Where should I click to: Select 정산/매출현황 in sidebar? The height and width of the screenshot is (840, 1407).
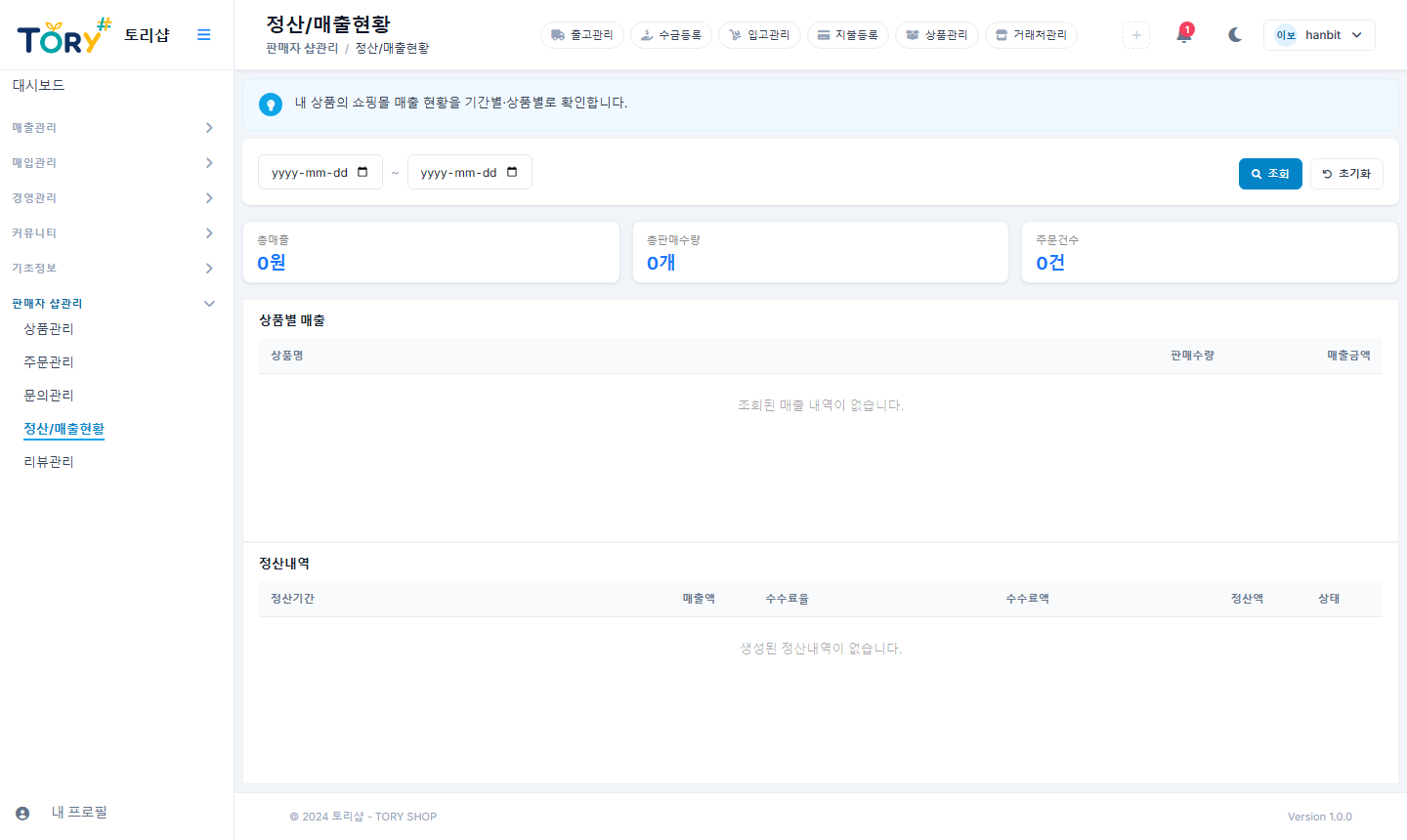click(64, 429)
